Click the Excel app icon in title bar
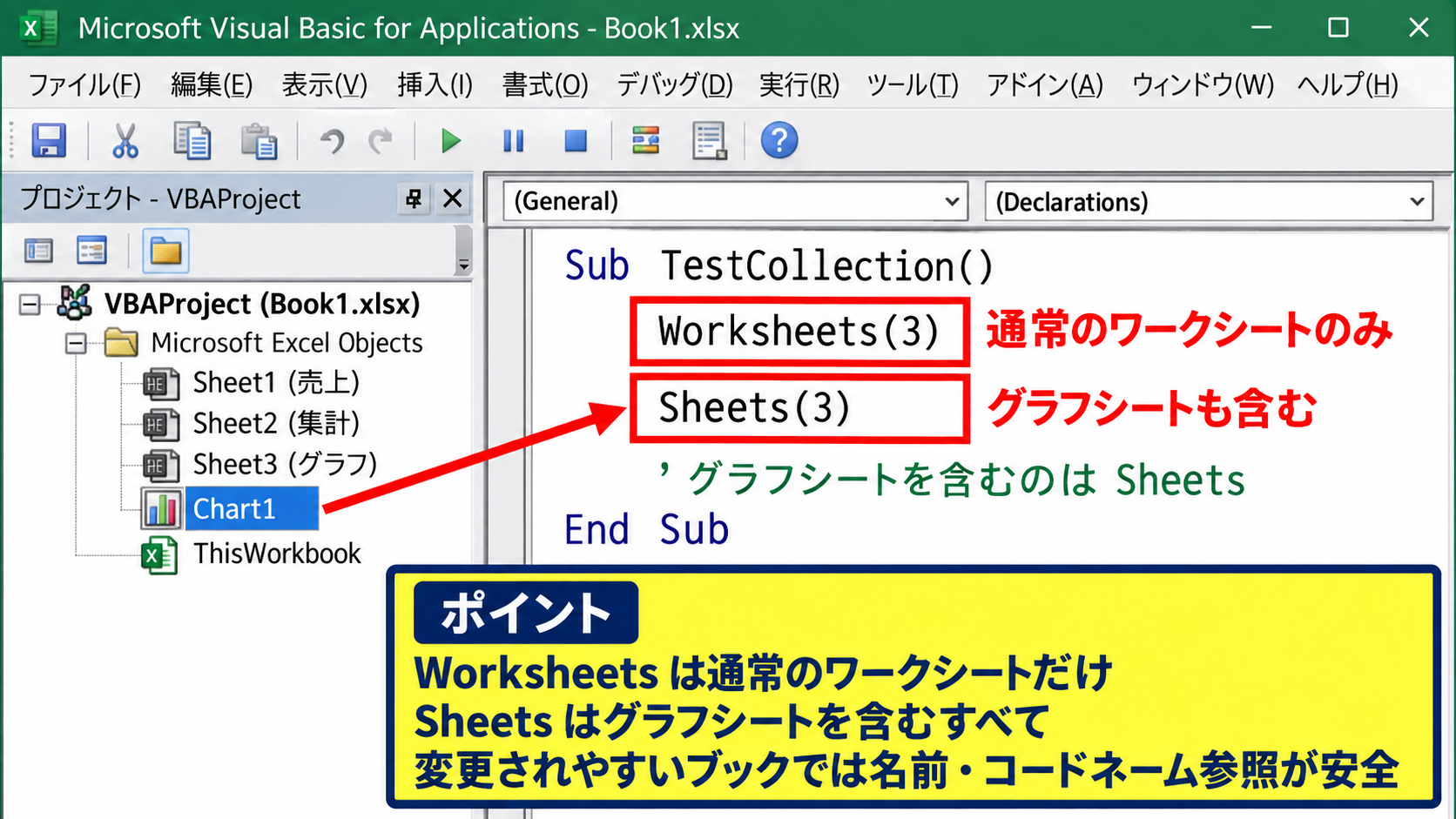Image resolution: width=1456 pixels, height=819 pixels. pyautogui.click(x=38, y=28)
